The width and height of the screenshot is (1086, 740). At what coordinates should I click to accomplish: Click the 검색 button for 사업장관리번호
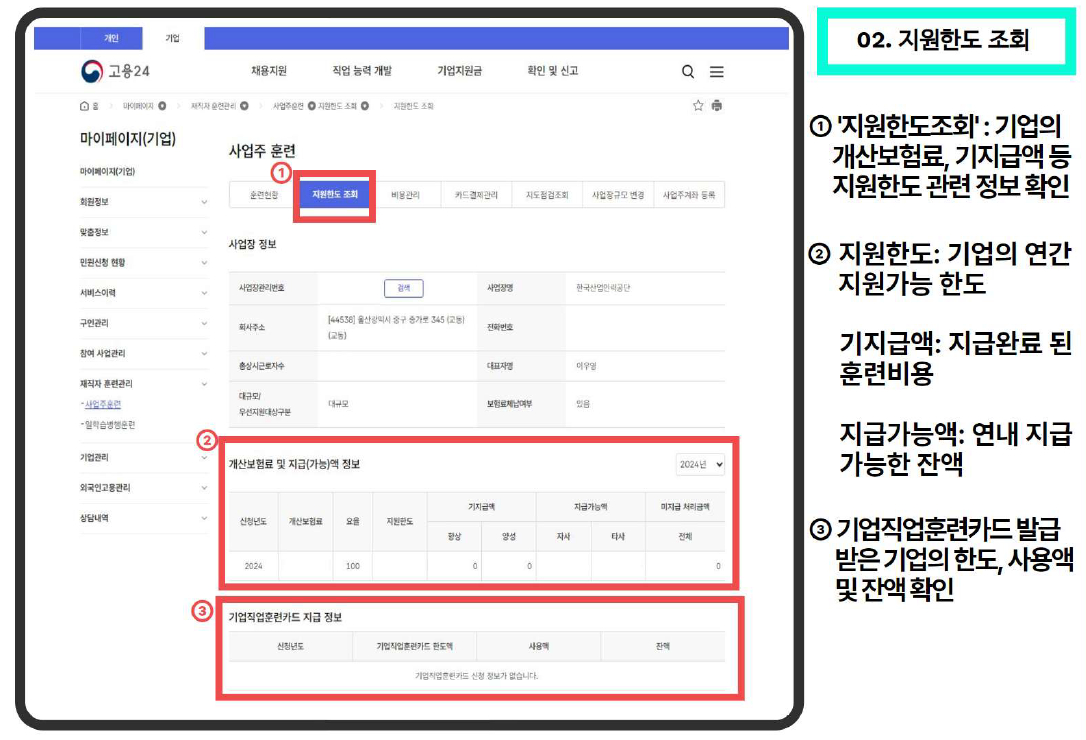404,288
